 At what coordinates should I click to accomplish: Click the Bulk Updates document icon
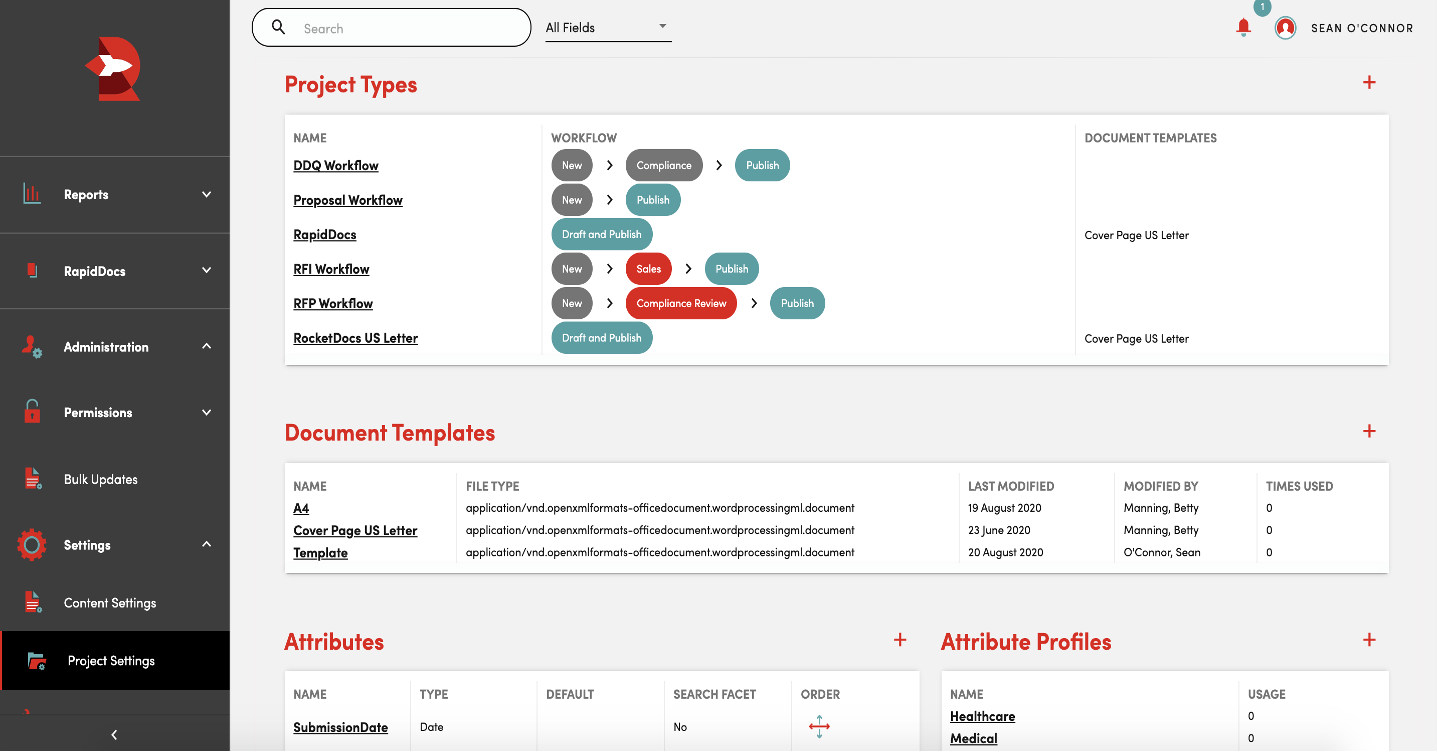pyautogui.click(x=32, y=479)
